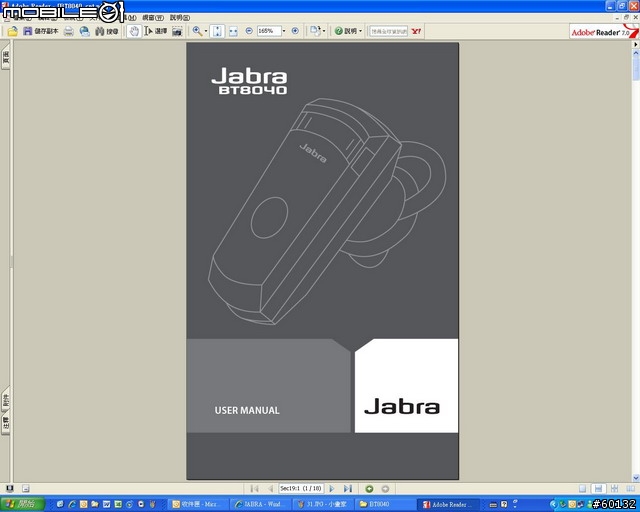Expand the Zoom tool dropdown arrow
This screenshot has height=512, width=640.
tap(206, 31)
